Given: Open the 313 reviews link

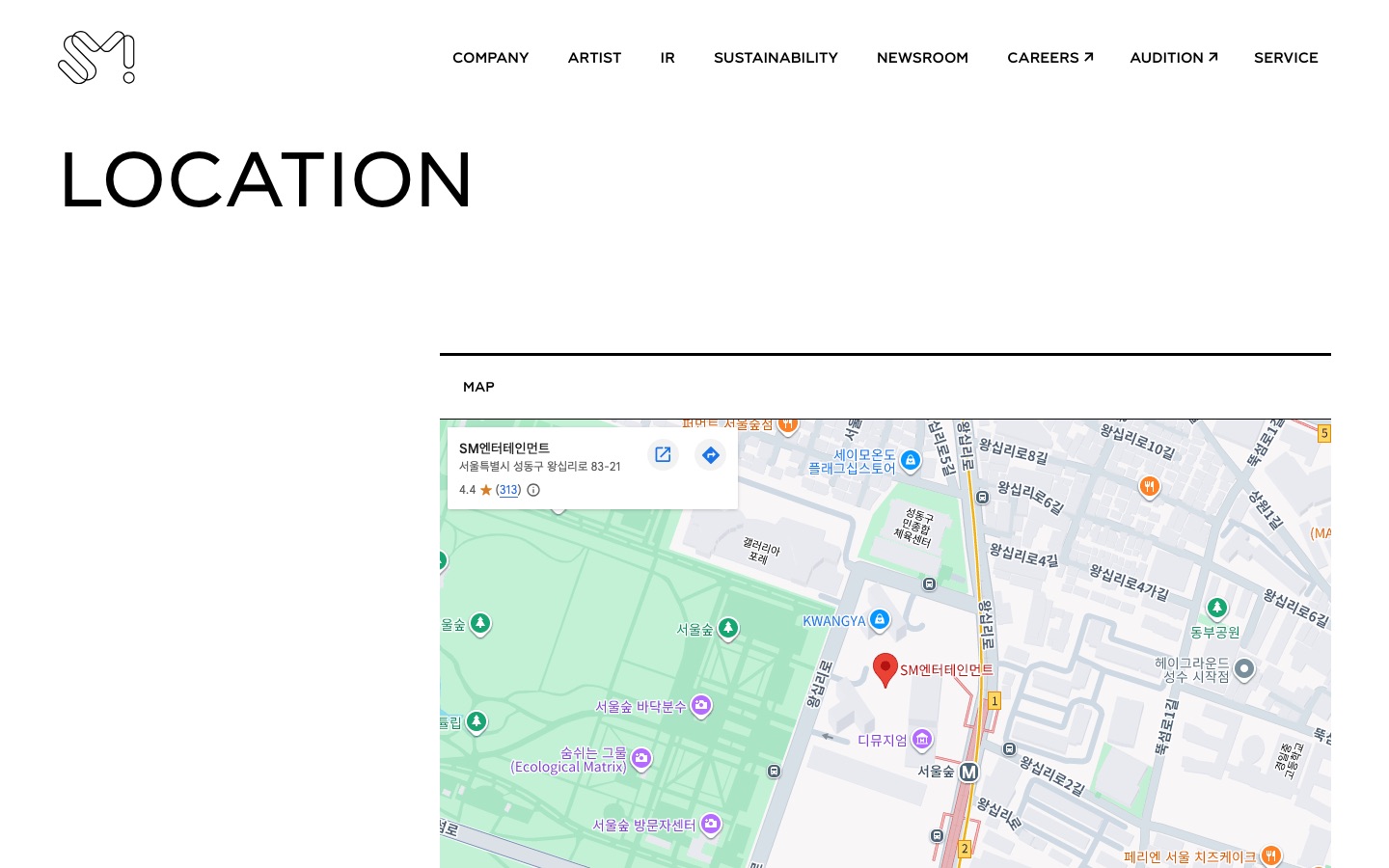Looking at the screenshot, I should coord(508,490).
